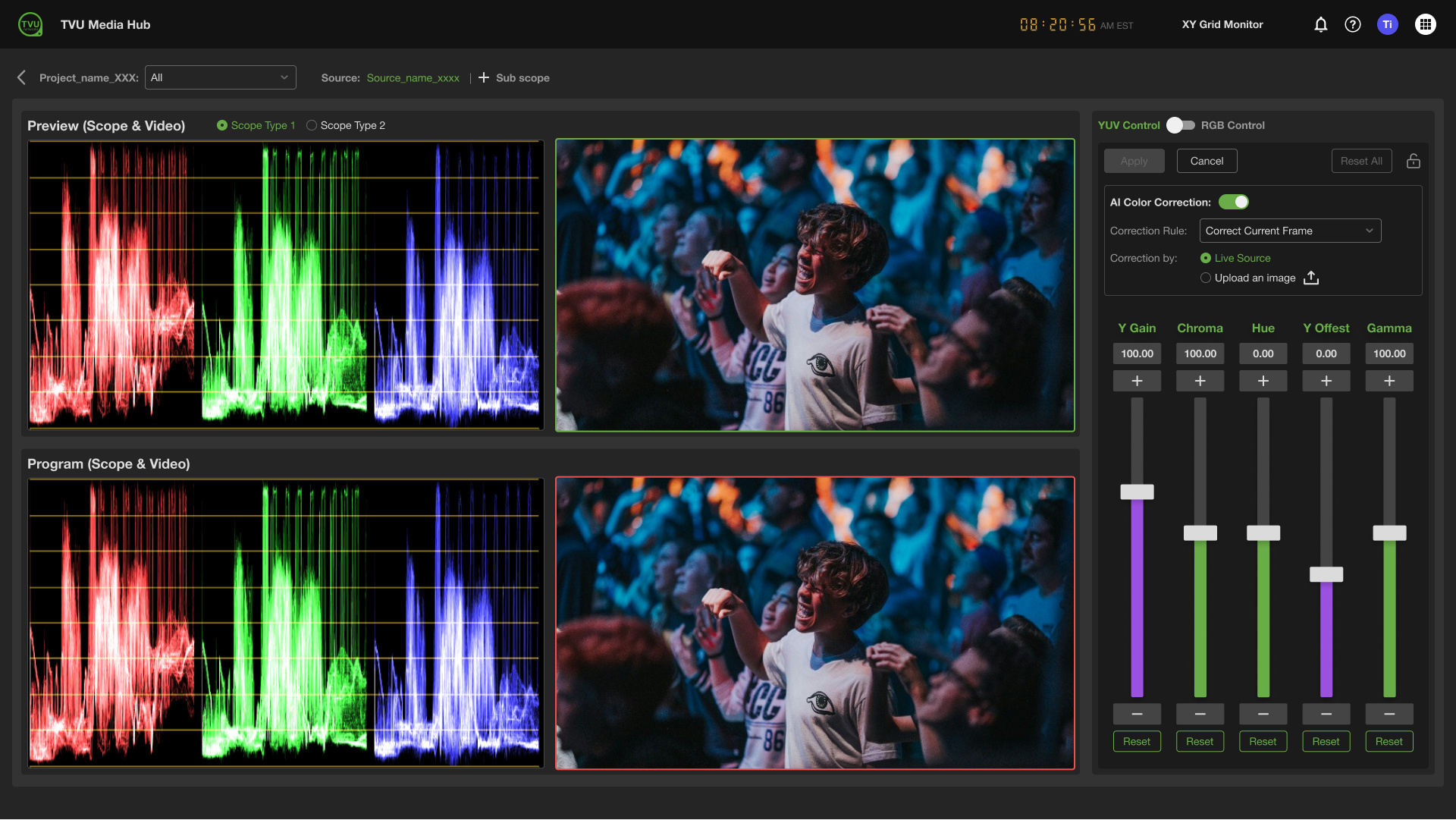
Task: Click the Sub scope label
Action: [522, 78]
